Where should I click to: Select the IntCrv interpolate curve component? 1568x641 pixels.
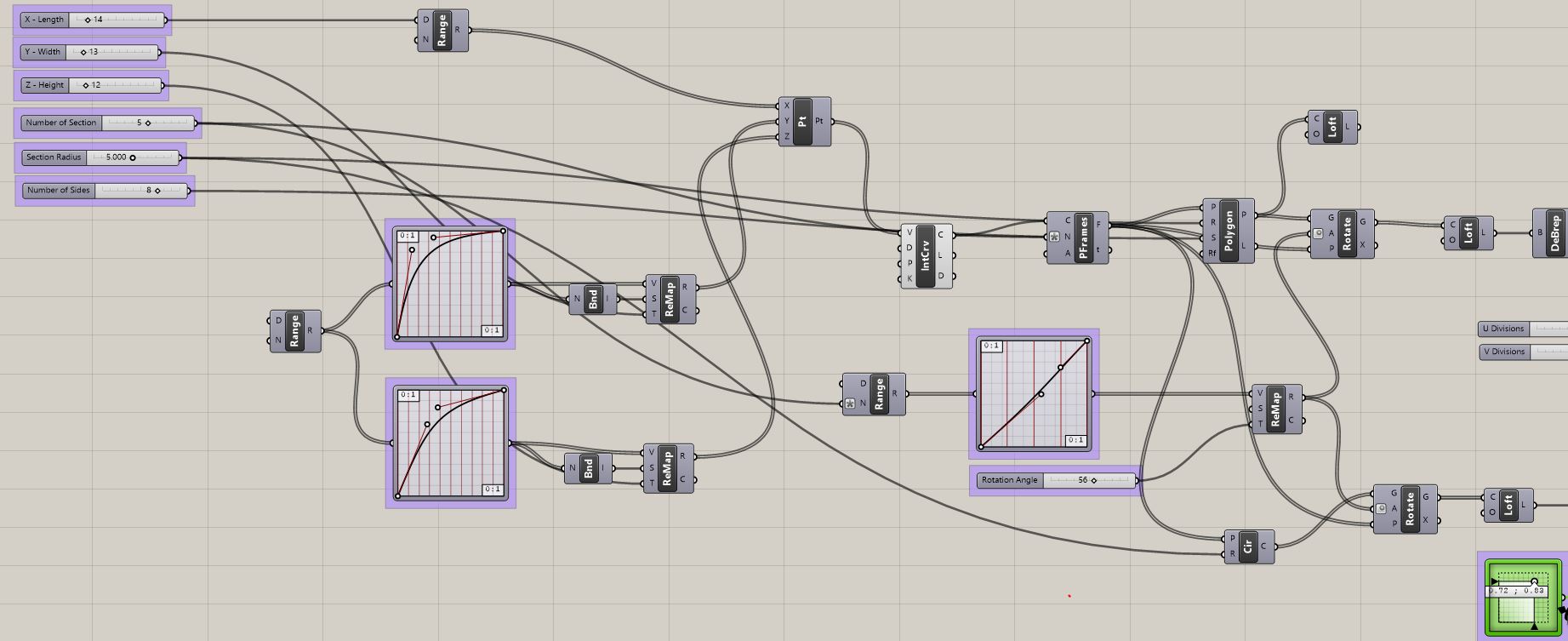[927, 256]
